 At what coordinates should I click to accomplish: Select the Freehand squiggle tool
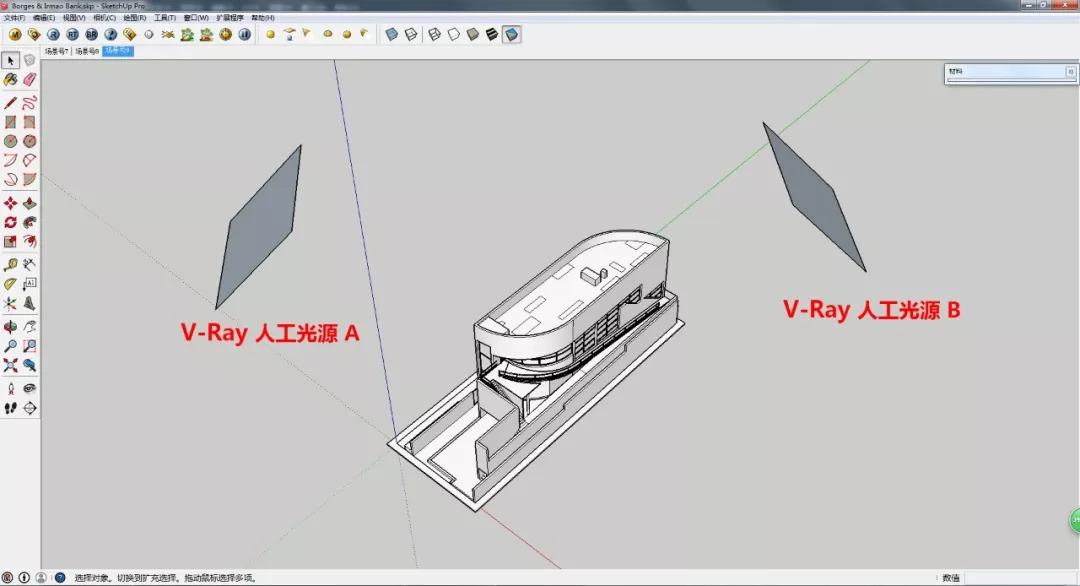tap(30, 103)
